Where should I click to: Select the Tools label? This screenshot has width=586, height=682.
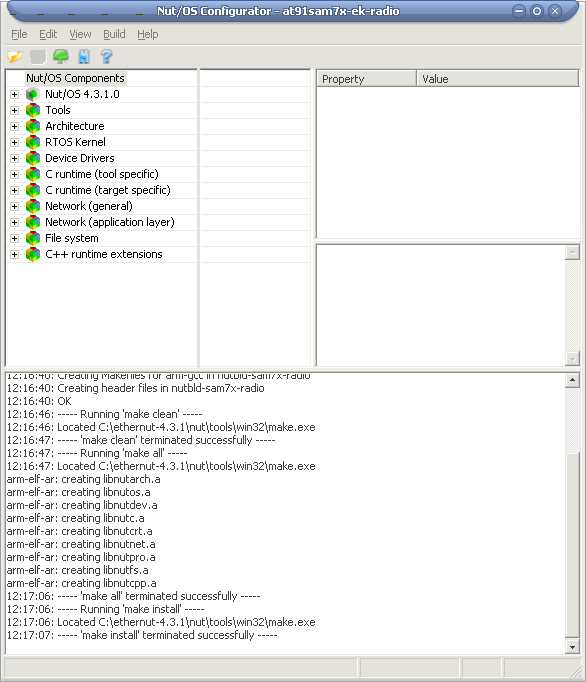pos(58,110)
